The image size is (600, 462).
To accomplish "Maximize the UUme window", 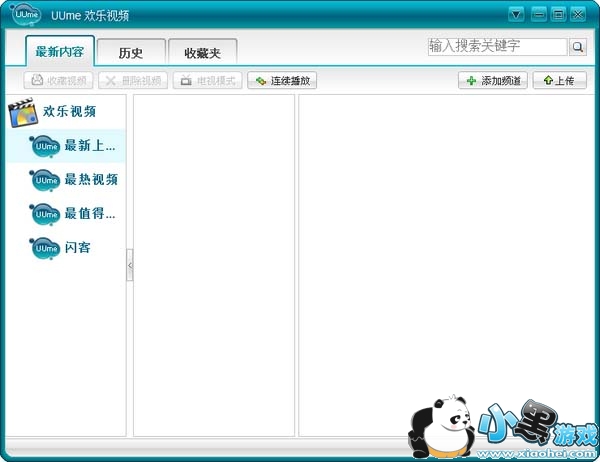I will pyautogui.click(x=558, y=15).
